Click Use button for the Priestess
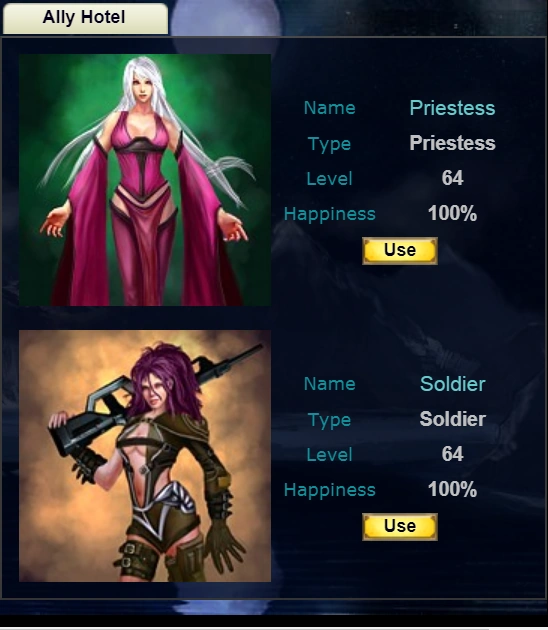Viewport: 548px width, 630px height. [400, 251]
